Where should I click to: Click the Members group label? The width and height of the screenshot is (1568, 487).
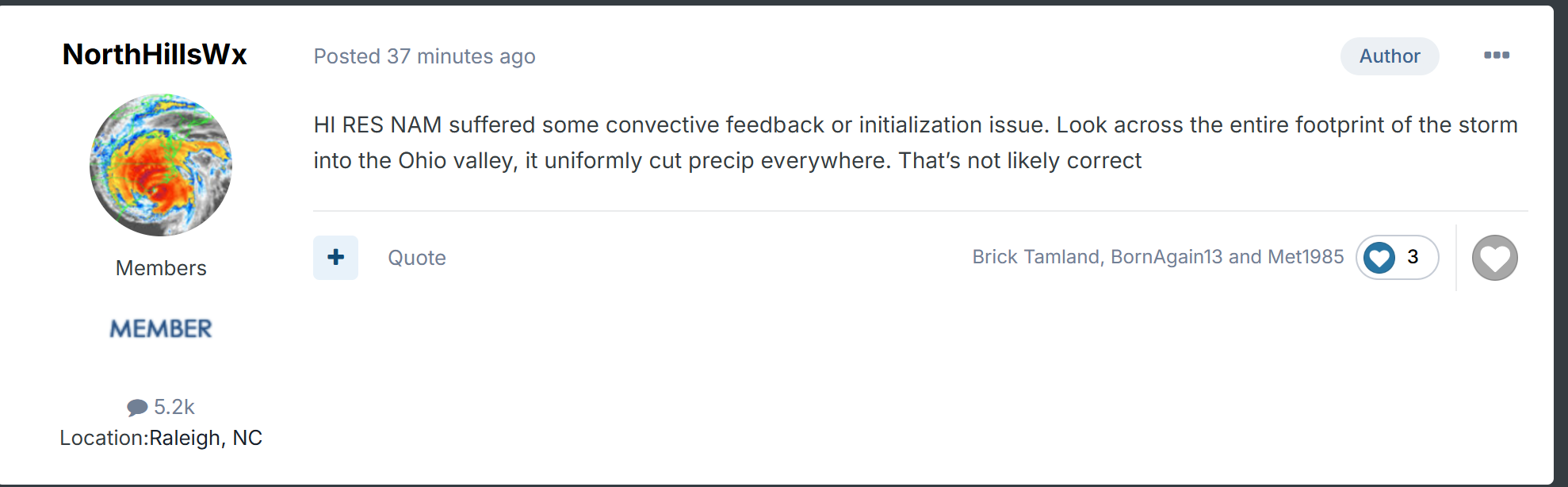161,268
